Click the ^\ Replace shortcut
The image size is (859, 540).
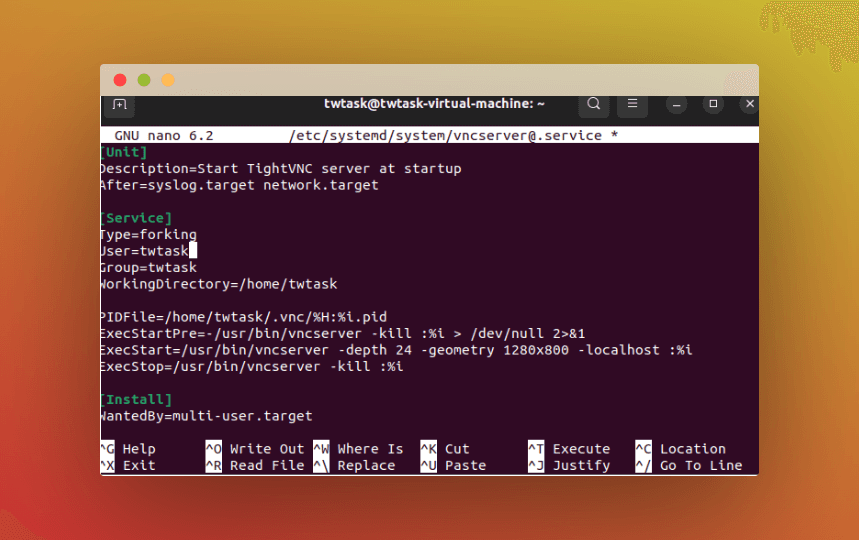point(354,465)
